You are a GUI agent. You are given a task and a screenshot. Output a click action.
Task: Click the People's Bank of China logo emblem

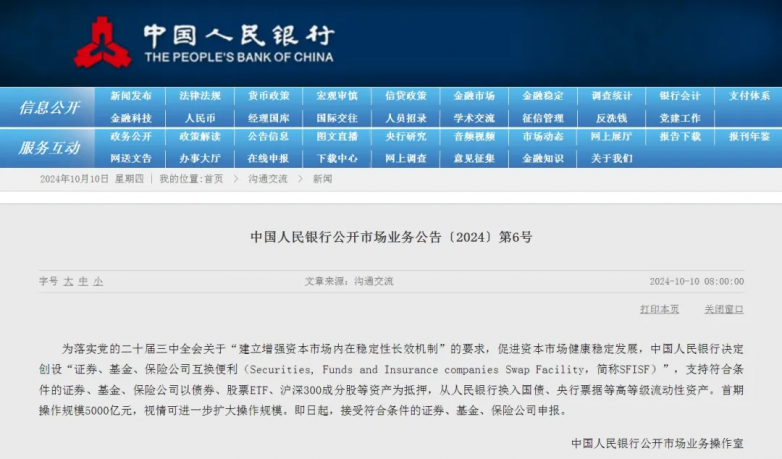(x=103, y=42)
